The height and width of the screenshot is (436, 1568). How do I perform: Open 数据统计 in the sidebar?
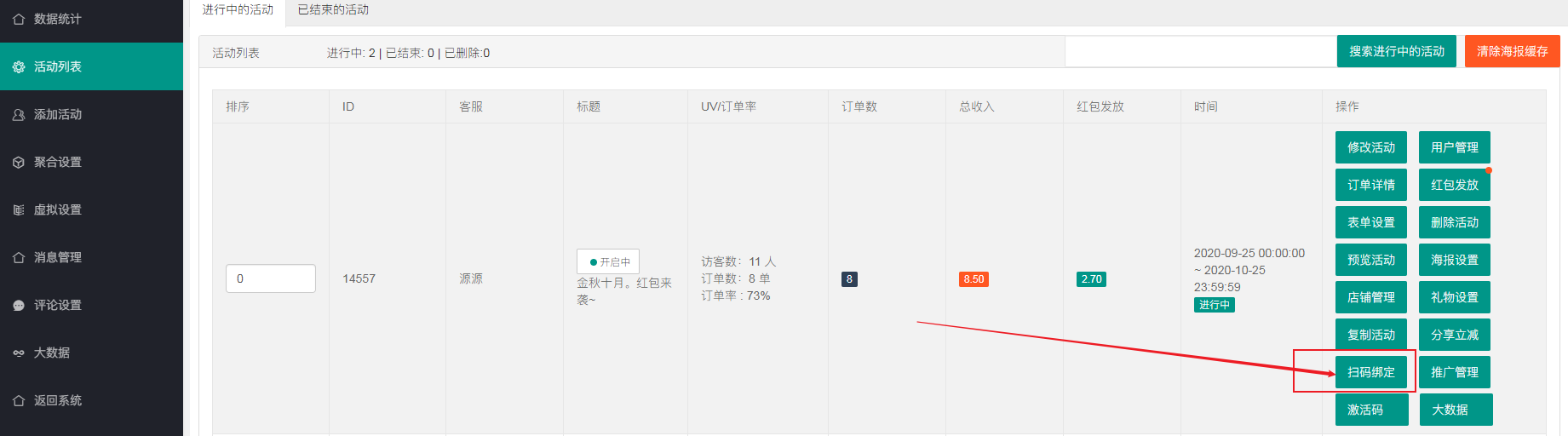[x=91, y=19]
